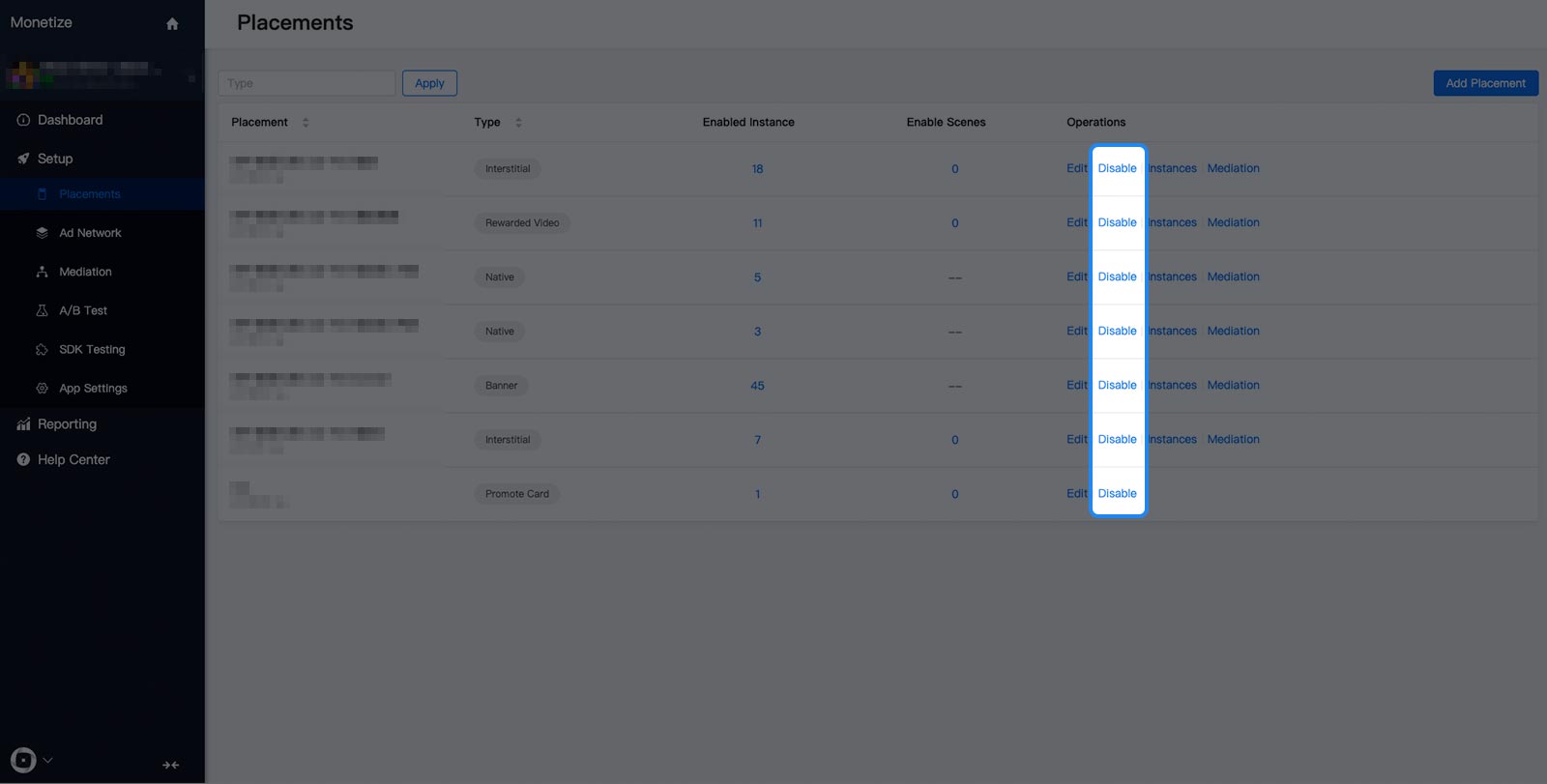Click the Promote Card type tag
The width and height of the screenshot is (1547, 784).
click(x=517, y=494)
